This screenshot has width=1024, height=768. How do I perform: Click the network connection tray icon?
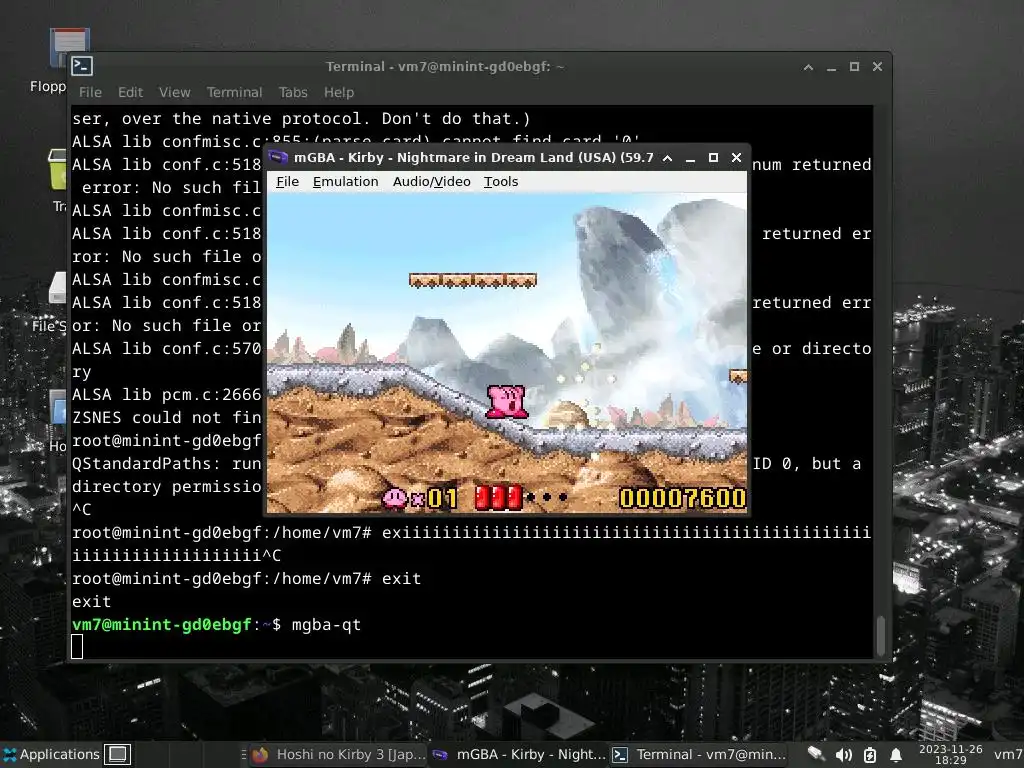click(x=816, y=754)
